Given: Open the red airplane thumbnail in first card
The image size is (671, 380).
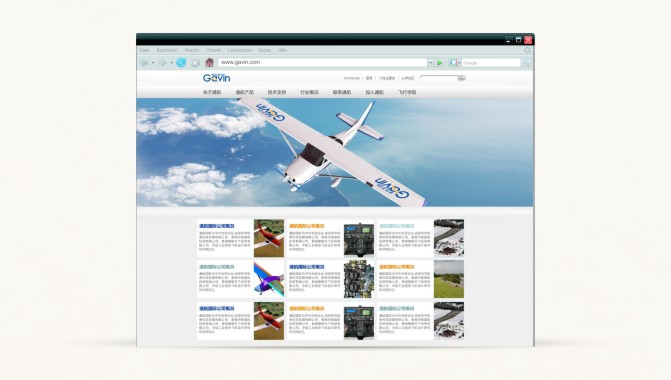Looking at the screenshot, I should (x=269, y=238).
